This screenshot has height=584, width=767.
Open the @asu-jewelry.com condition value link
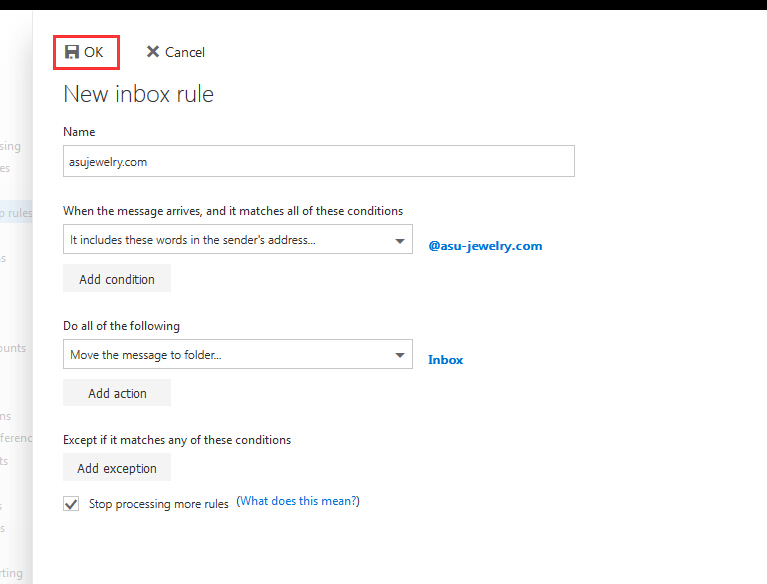[485, 246]
